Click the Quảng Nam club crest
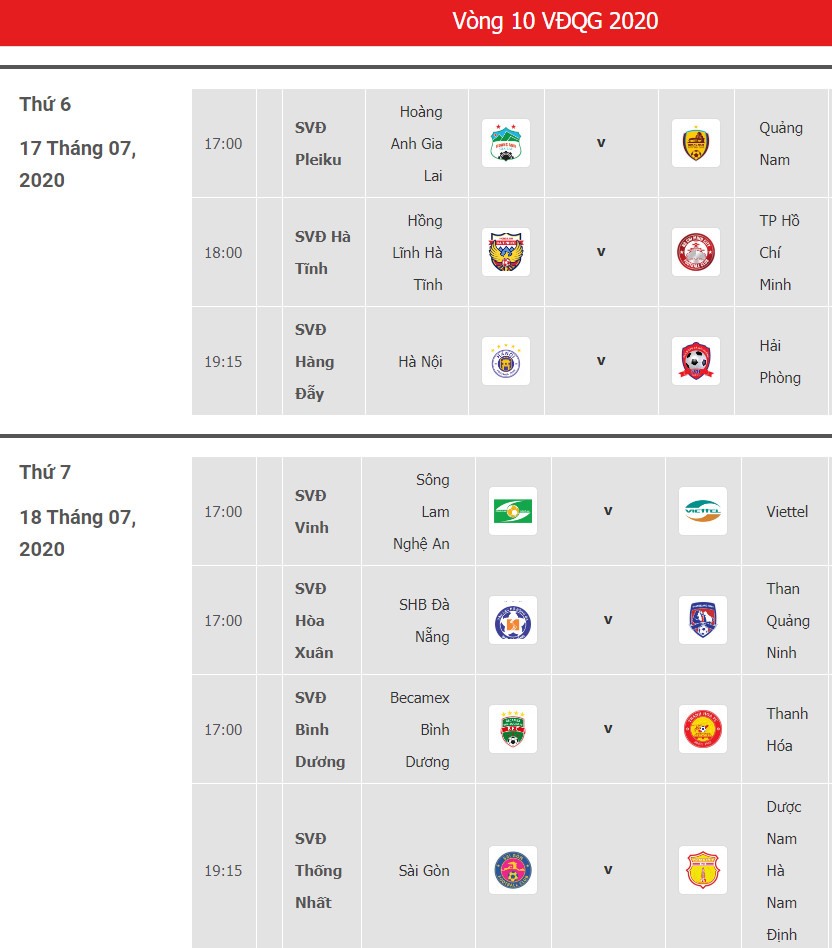This screenshot has height=948, width=832. (695, 143)
